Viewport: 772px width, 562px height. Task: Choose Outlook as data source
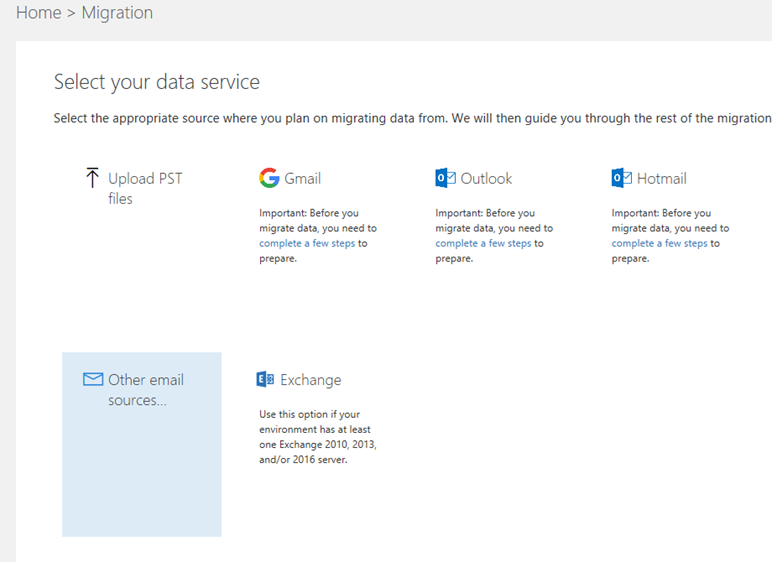click(x=486, y=178)
